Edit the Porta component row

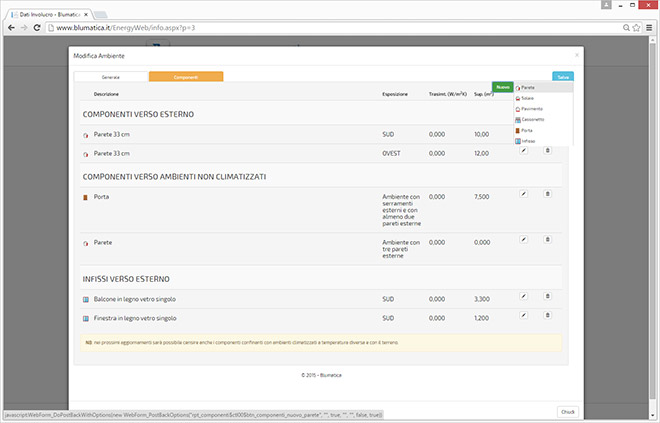point(523,194)
